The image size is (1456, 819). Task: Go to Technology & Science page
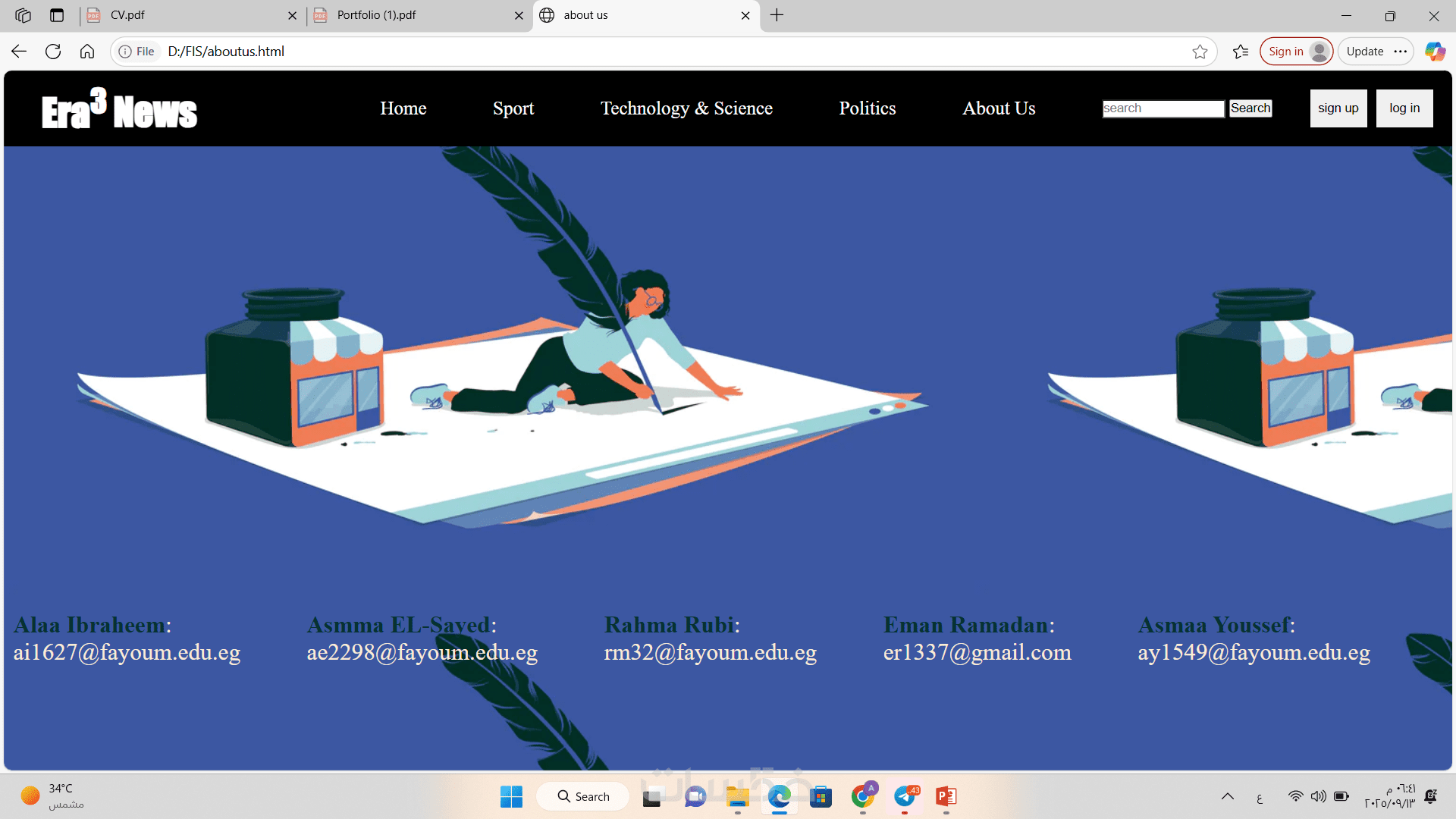(x=686, y=108)
